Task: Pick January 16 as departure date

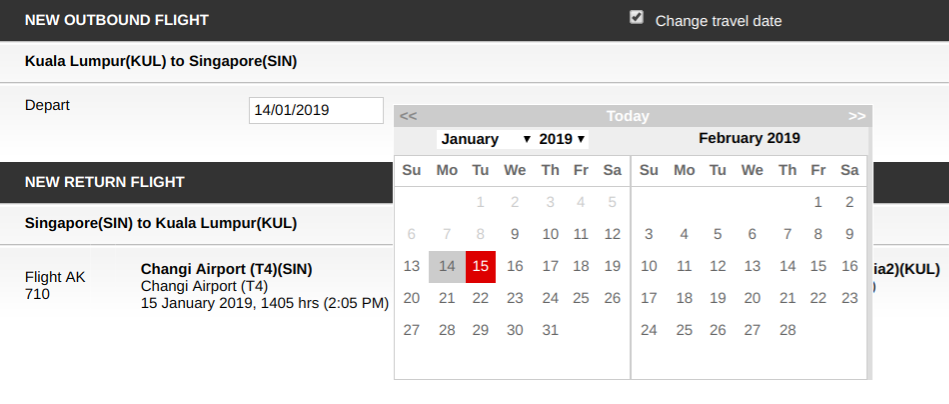Action: (515, 266)
